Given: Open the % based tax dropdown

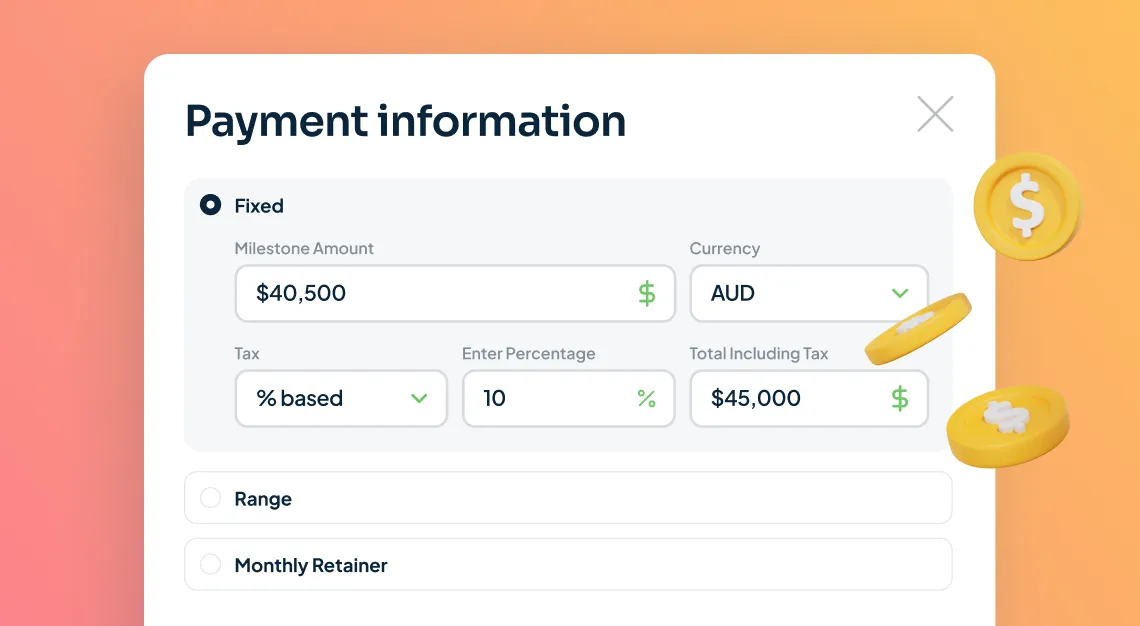Looking at the screenshot, I should click(341, 398).
